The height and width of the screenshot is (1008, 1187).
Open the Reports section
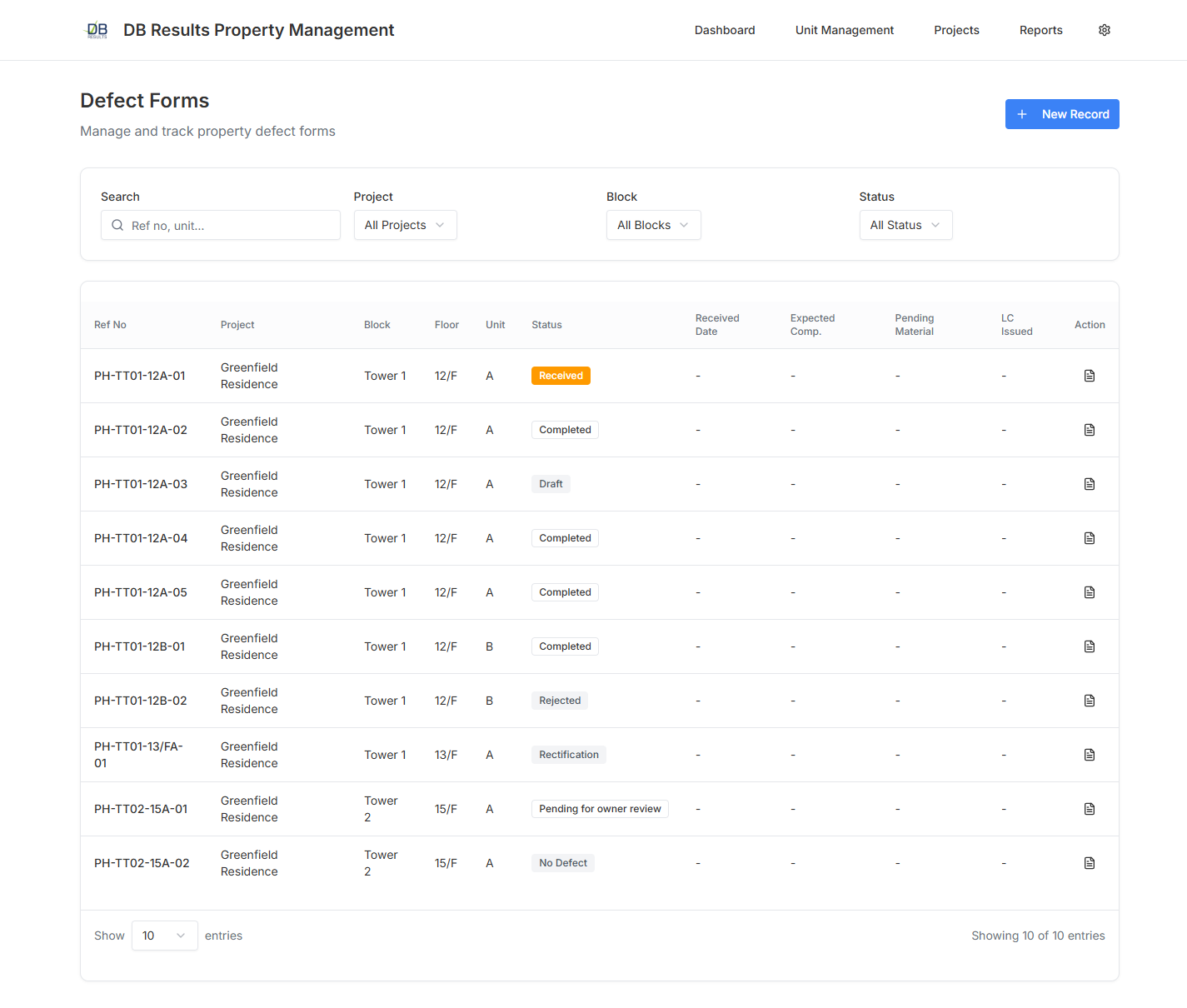tap(1041, 30)
